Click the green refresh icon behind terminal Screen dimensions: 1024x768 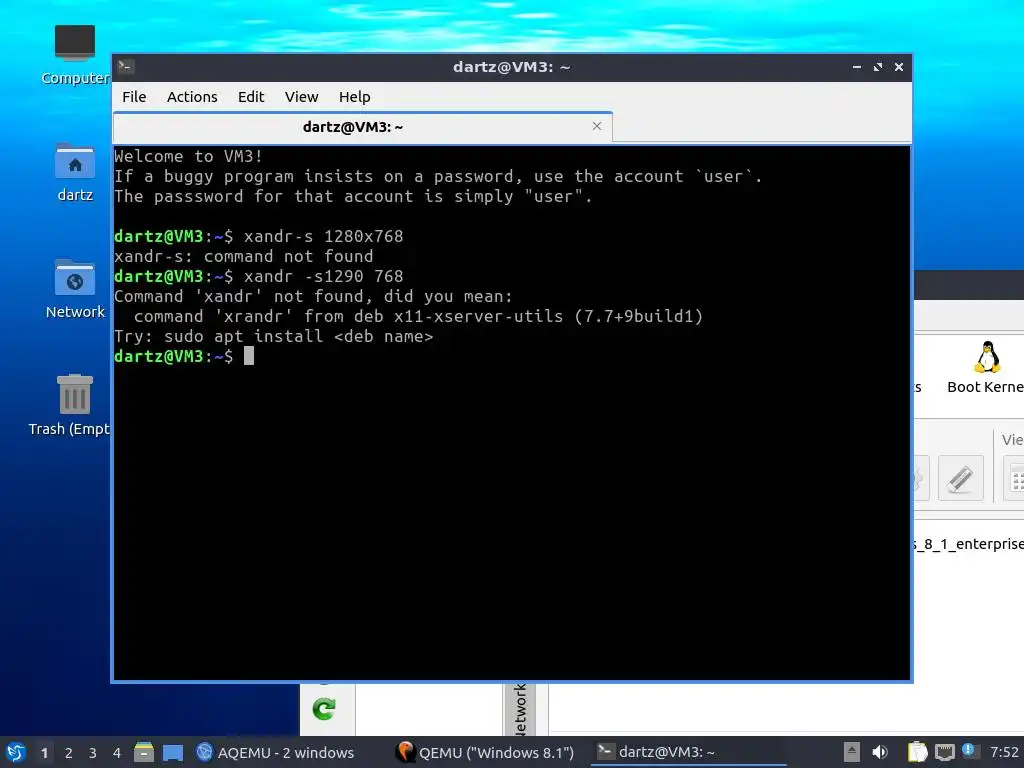(x=324, y=709)
